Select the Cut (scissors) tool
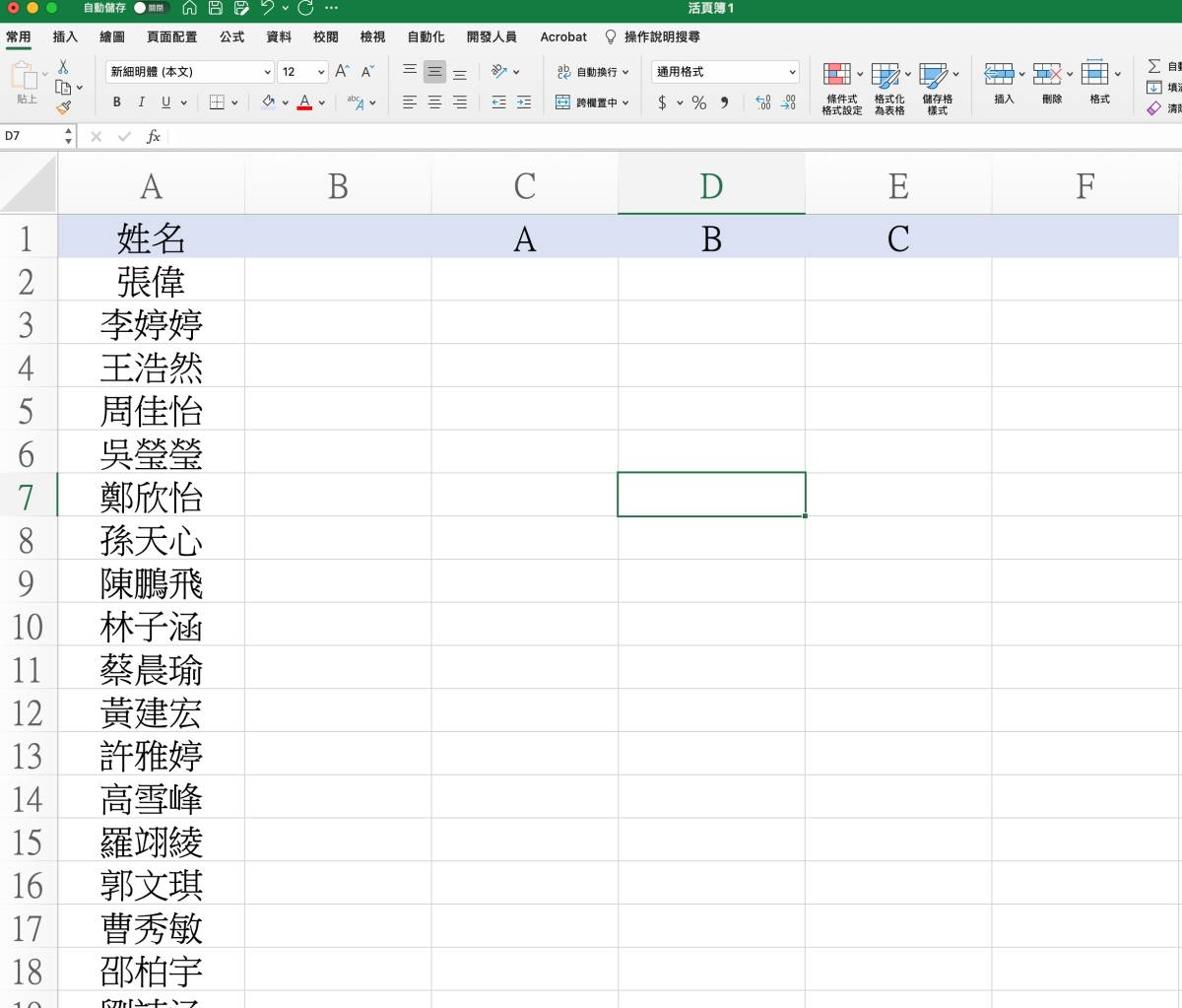 [x=62, y=66]
